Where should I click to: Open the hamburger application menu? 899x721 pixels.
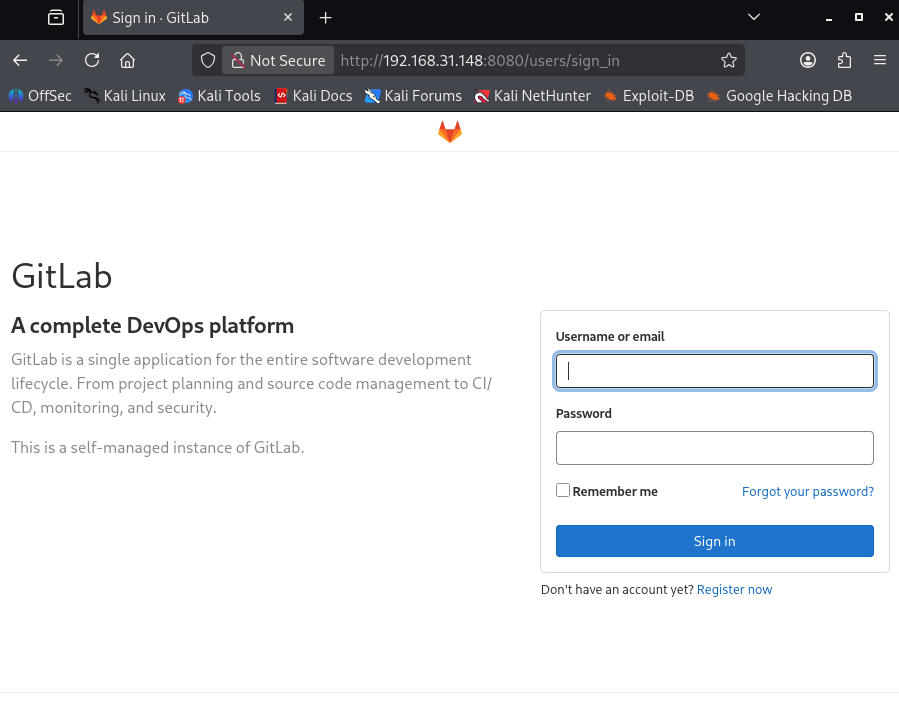pos(879,60)
